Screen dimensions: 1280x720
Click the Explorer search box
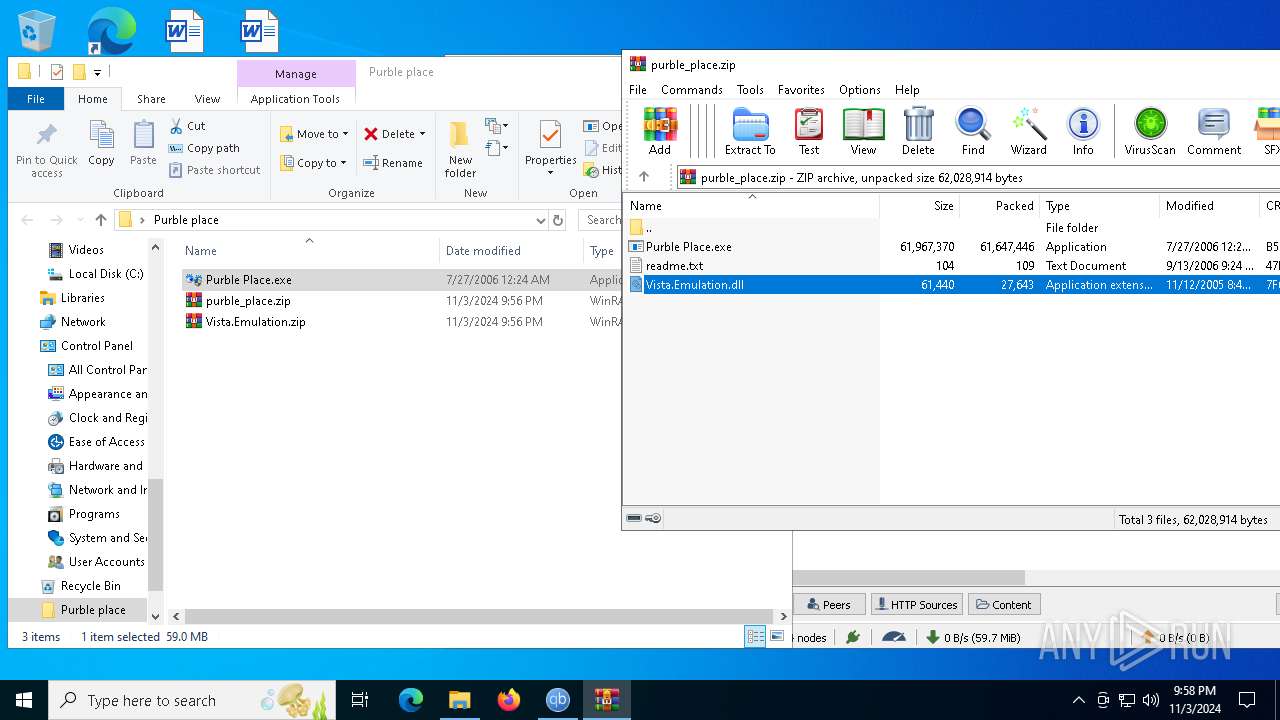pyautogui.click(x=600, y=220)
